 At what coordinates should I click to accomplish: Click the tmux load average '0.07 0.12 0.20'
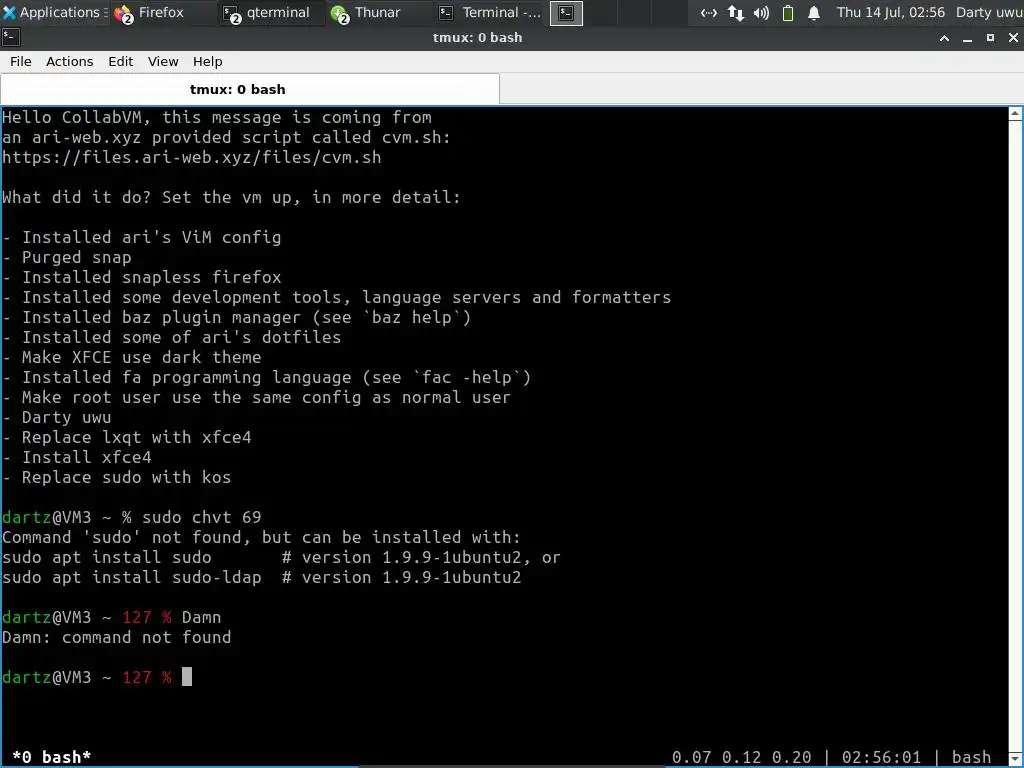741,757
